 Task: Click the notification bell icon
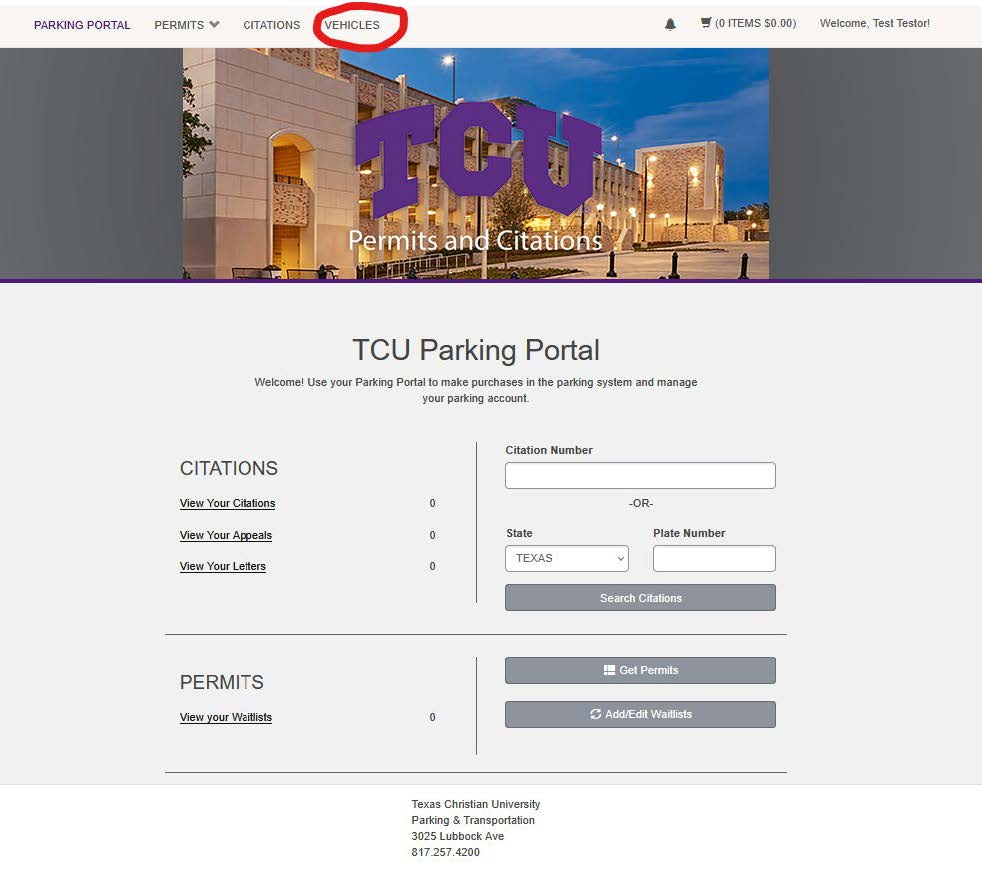670,24
